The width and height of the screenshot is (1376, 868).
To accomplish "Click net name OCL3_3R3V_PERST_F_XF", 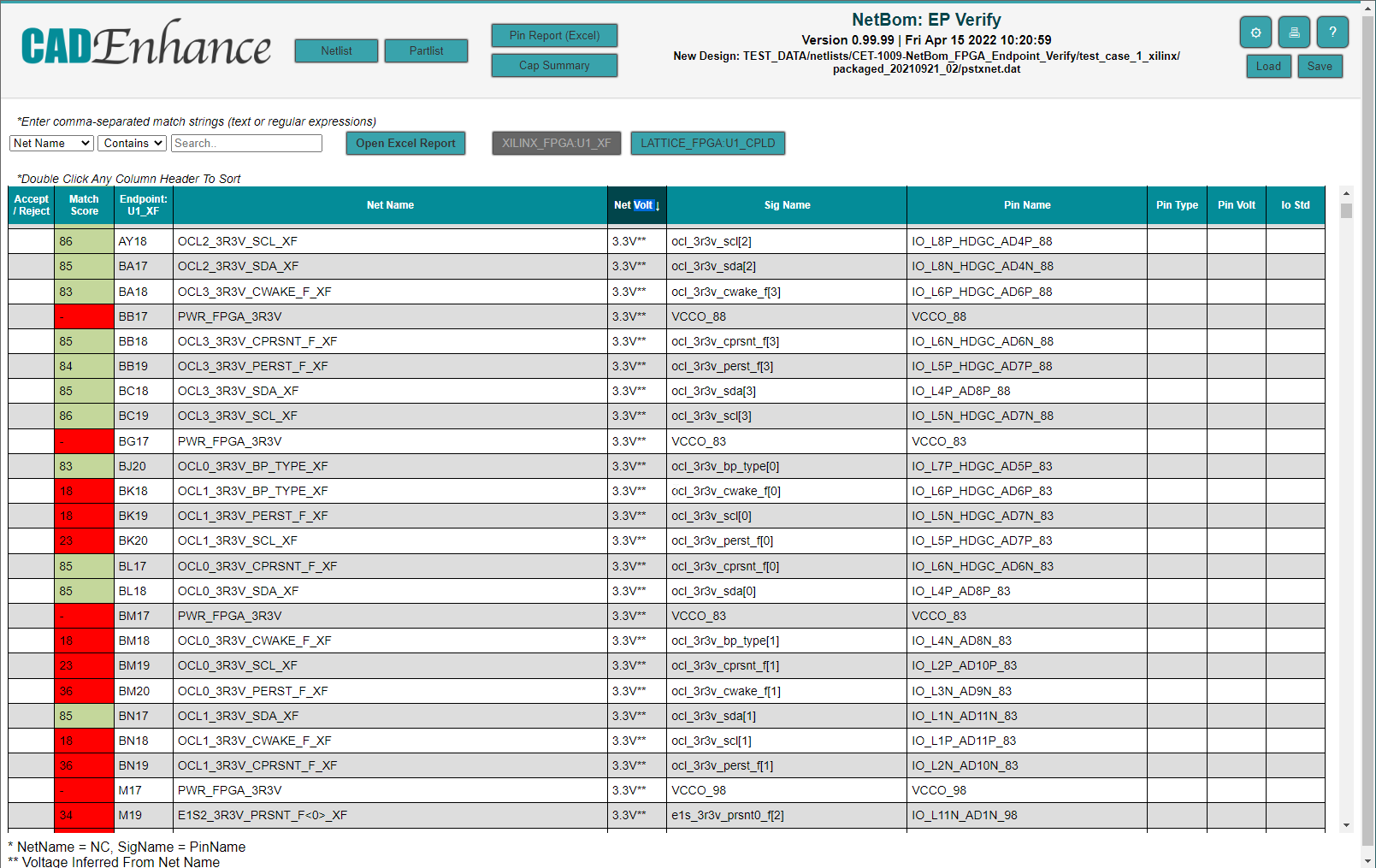I will pos(253,366).
